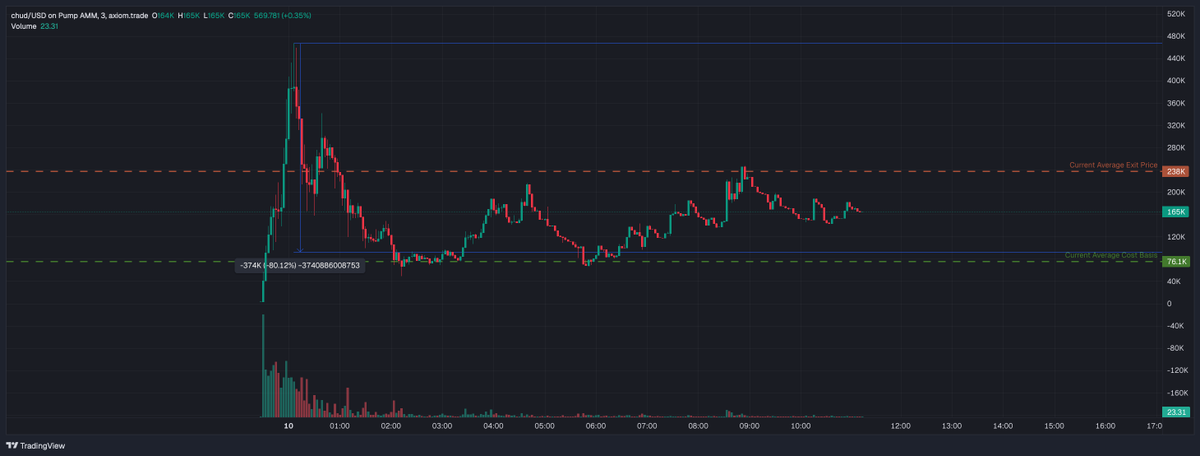The height and width of the screenshot is (456, 1200).
Task: Click the 15:00 time axis label
Action: (x=1054, y=426)
